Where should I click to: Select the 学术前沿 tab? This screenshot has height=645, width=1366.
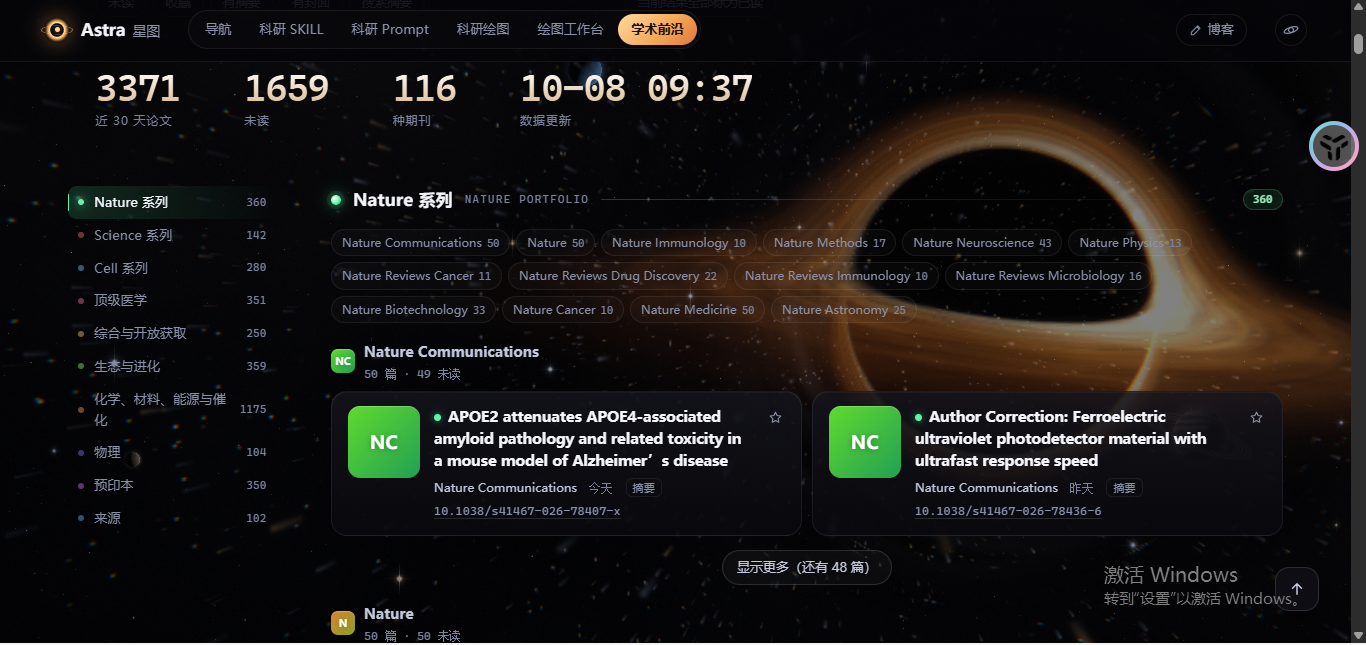click(657, 30)
